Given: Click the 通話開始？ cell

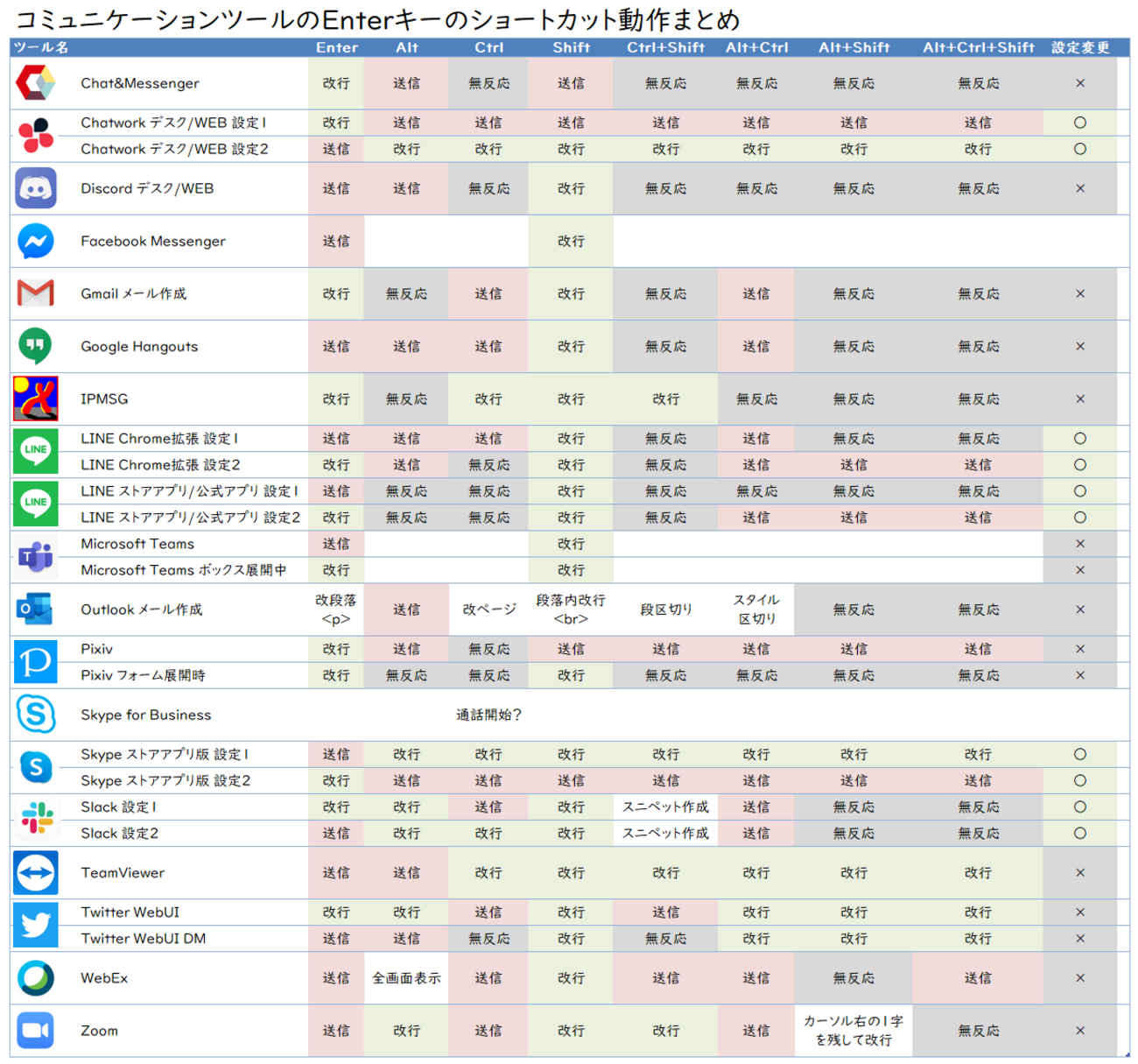Looking at the screenshot, I should [488, 715].
